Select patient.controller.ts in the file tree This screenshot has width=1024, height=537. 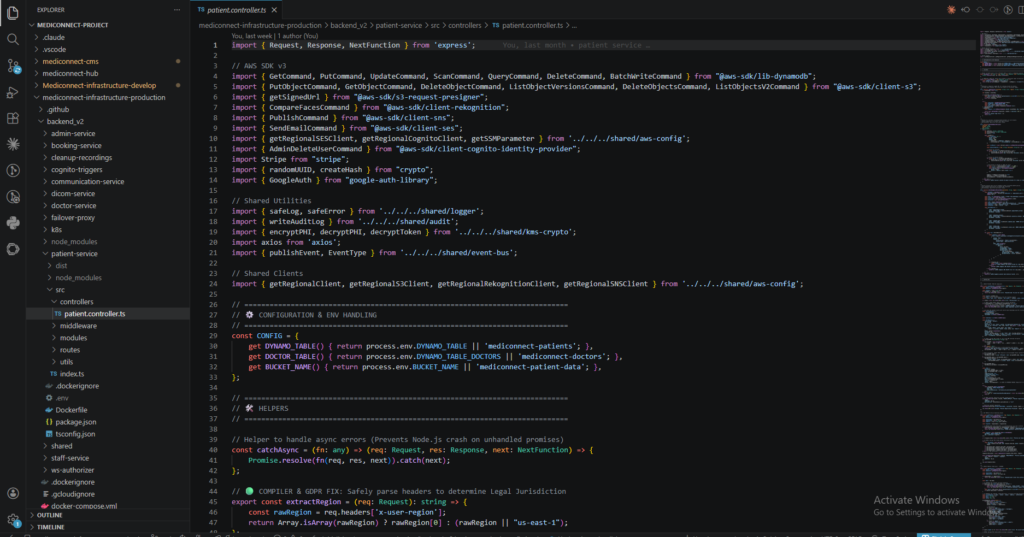tap(108, 314)
